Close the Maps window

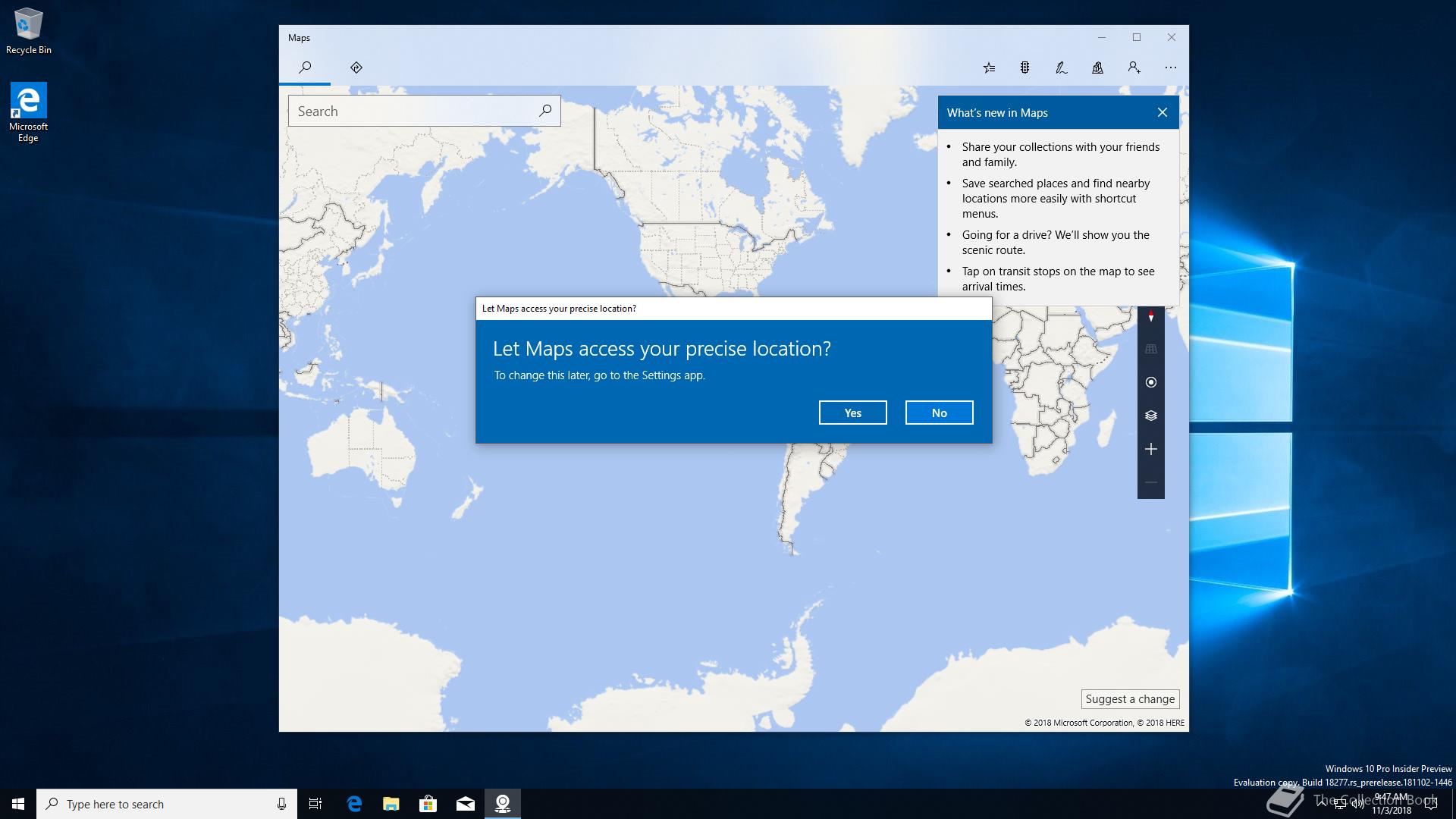click(1172, 37)
